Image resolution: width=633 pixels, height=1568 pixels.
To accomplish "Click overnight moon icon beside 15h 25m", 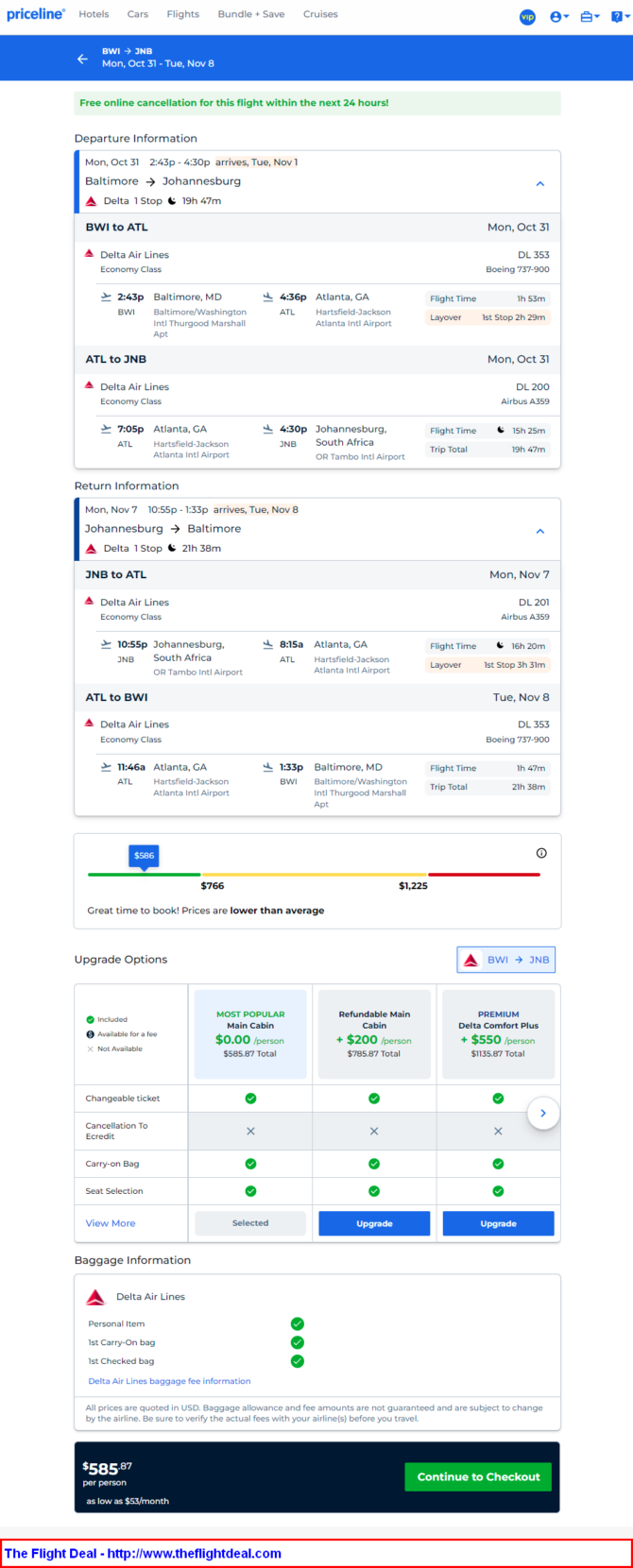I will (501, 430).
